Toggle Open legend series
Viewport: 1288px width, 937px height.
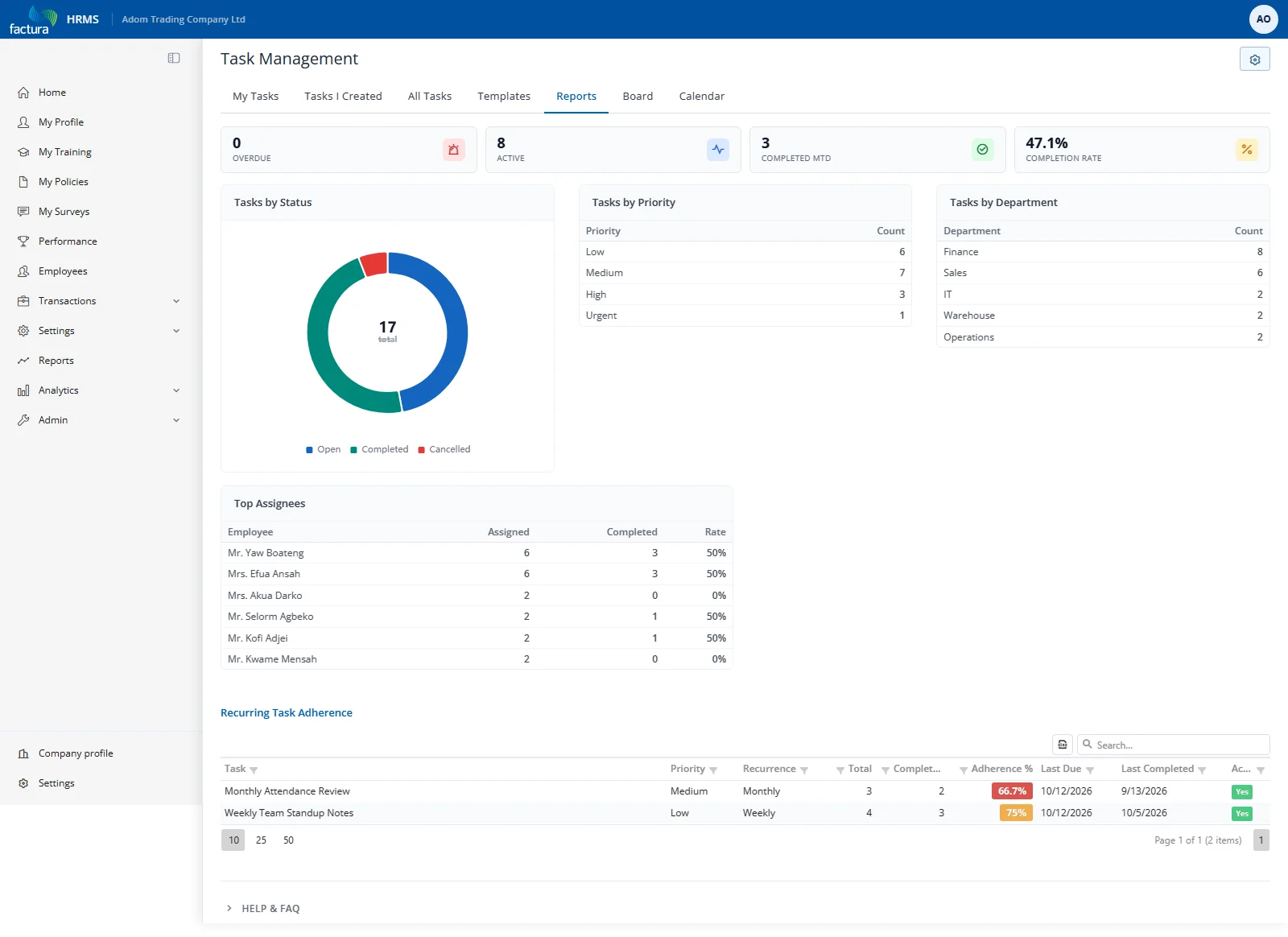click(x=323, y=449)
